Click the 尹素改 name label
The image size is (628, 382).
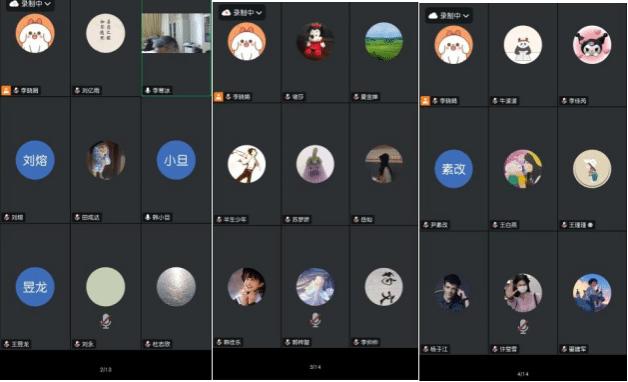coord(439,225)
